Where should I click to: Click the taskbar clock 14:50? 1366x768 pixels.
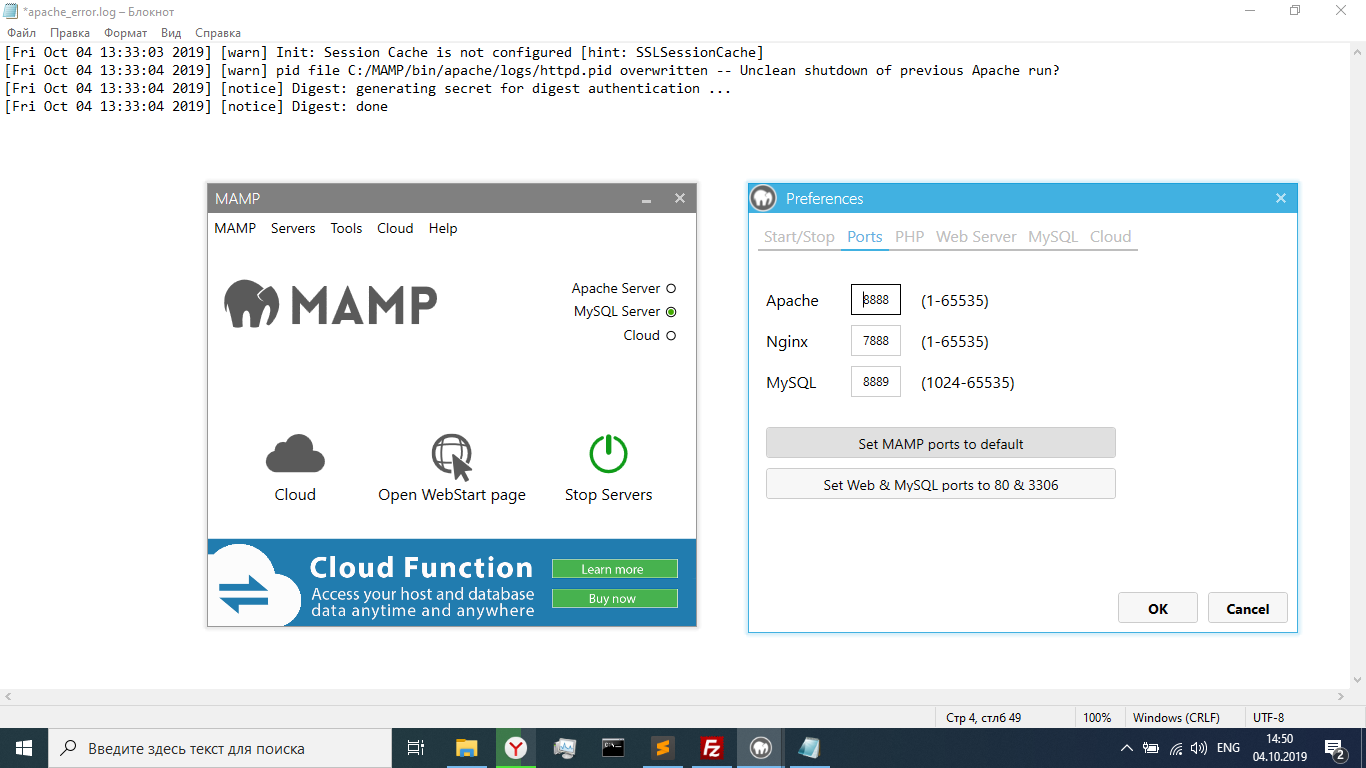1279,739
